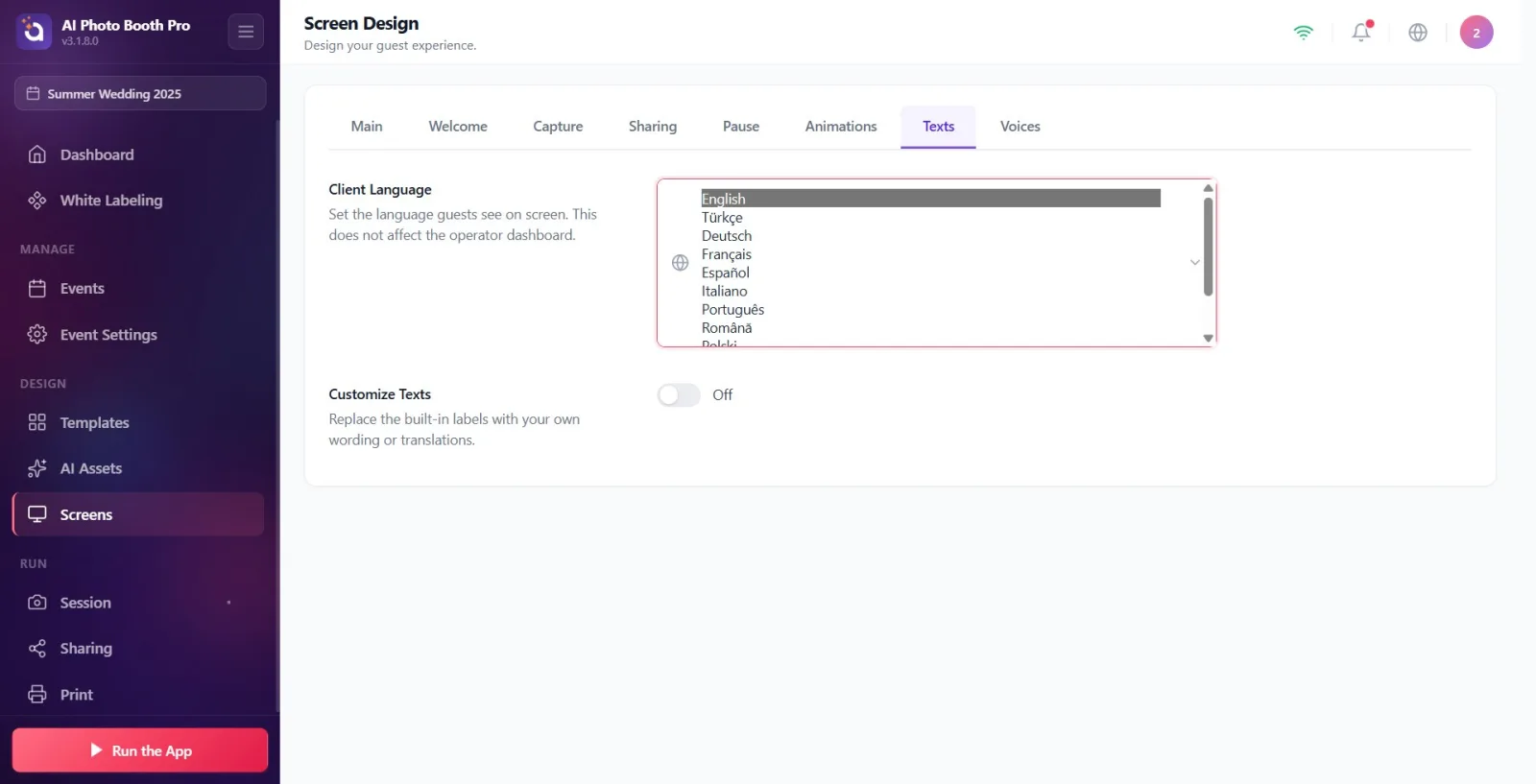Click the Dashboard home icon
The width and height of the screenshot is (1536, 784).
pyautogui.click(x=37, y=154)
